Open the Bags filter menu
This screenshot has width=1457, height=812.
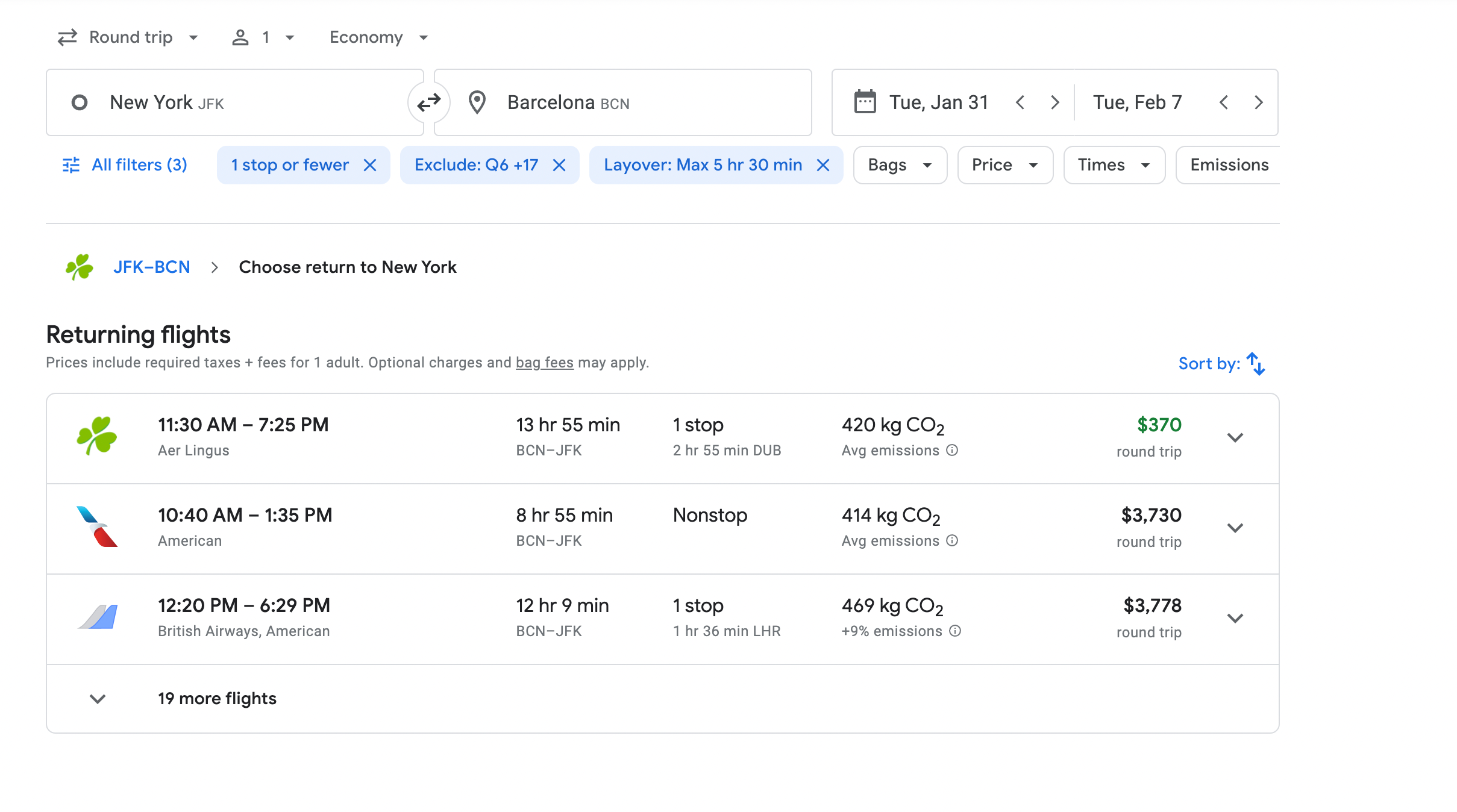click(x=900, y=165)
